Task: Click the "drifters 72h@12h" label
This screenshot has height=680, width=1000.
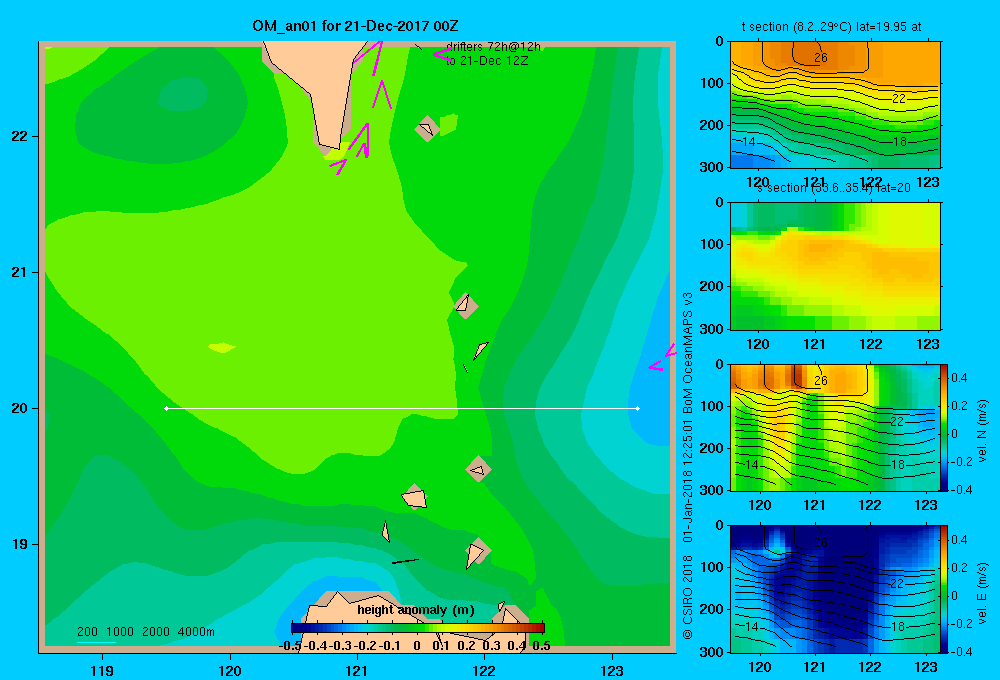Action: pos(493,47)
